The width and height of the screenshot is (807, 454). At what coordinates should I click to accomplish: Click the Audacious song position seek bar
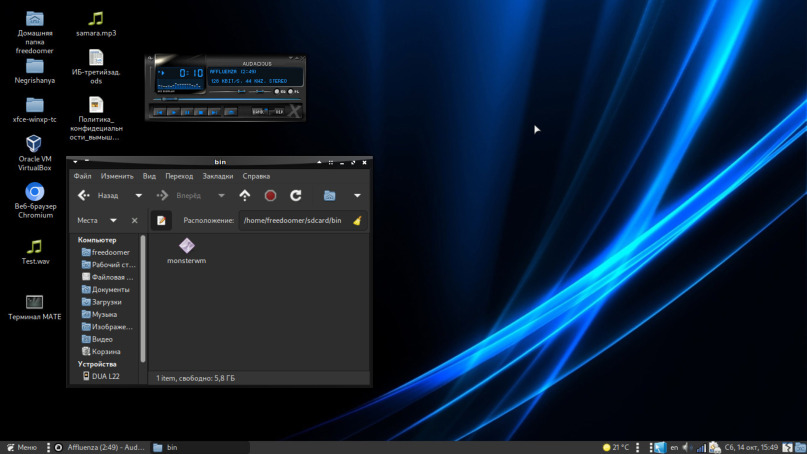[225, 101]
